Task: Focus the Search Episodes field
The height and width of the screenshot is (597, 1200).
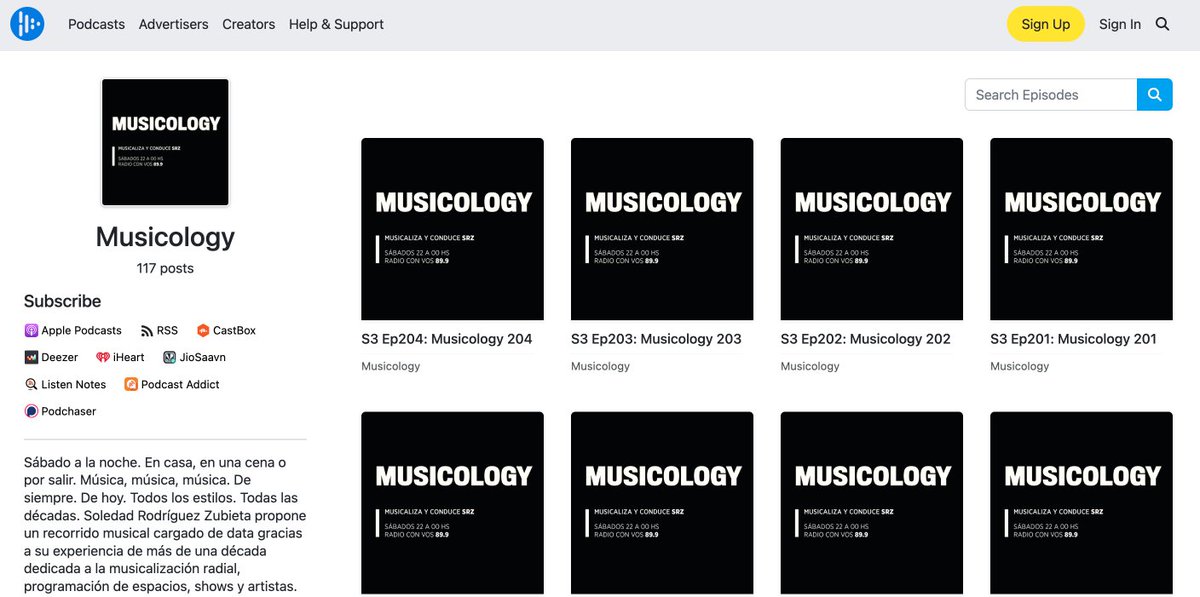Action: (1051, 94)
